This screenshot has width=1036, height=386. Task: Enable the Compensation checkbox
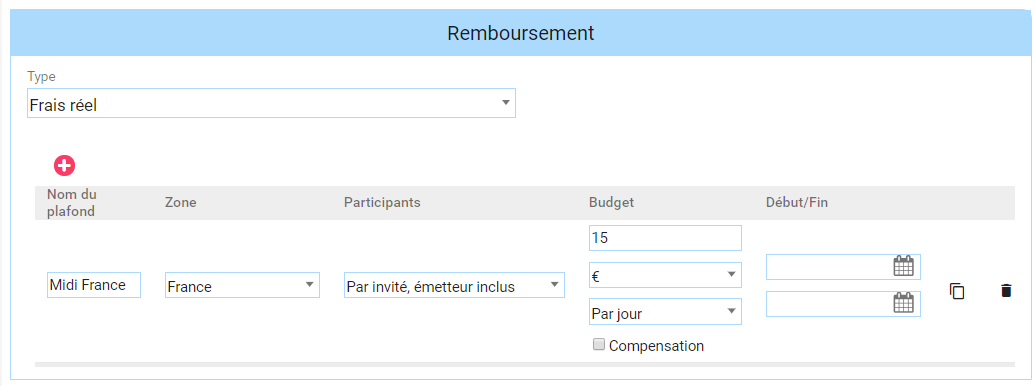599,344
